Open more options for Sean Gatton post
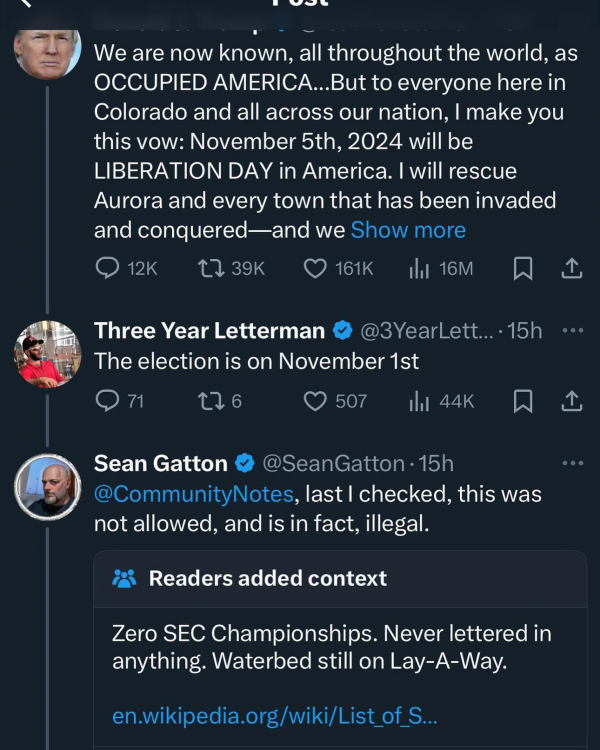Viewport: 600px width, 750px height. (x=572, y=463)
